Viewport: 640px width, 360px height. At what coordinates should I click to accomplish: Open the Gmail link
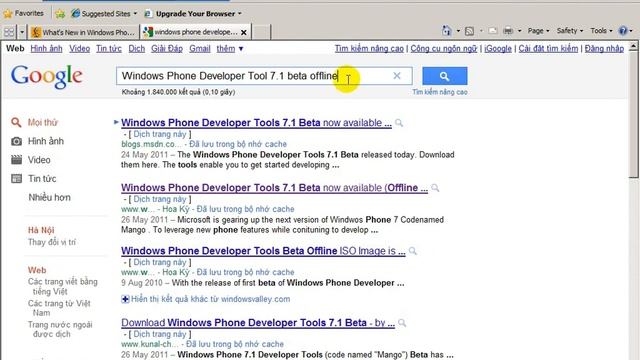200,49
